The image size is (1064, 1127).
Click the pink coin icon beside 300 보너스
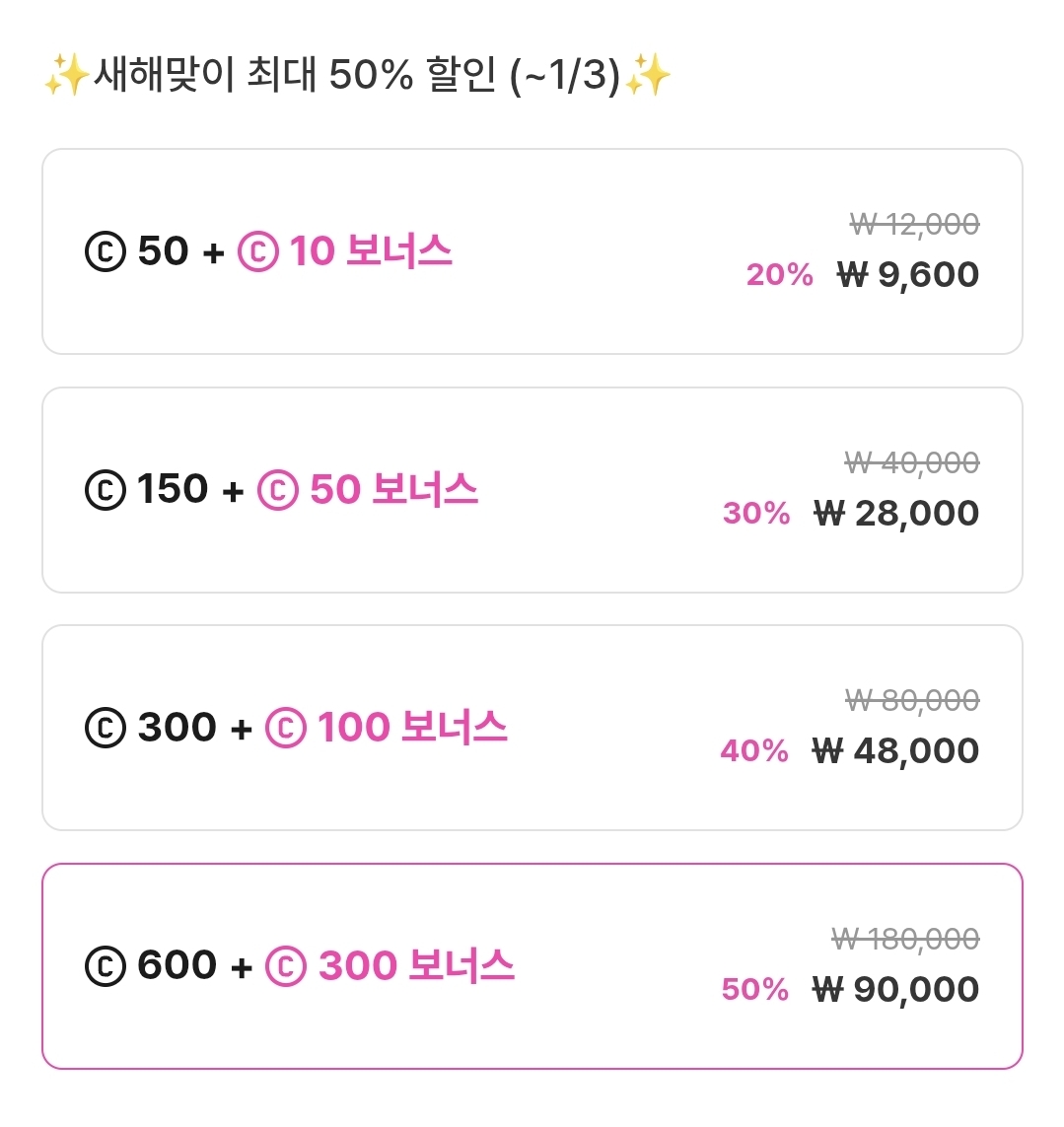[286, 966]
